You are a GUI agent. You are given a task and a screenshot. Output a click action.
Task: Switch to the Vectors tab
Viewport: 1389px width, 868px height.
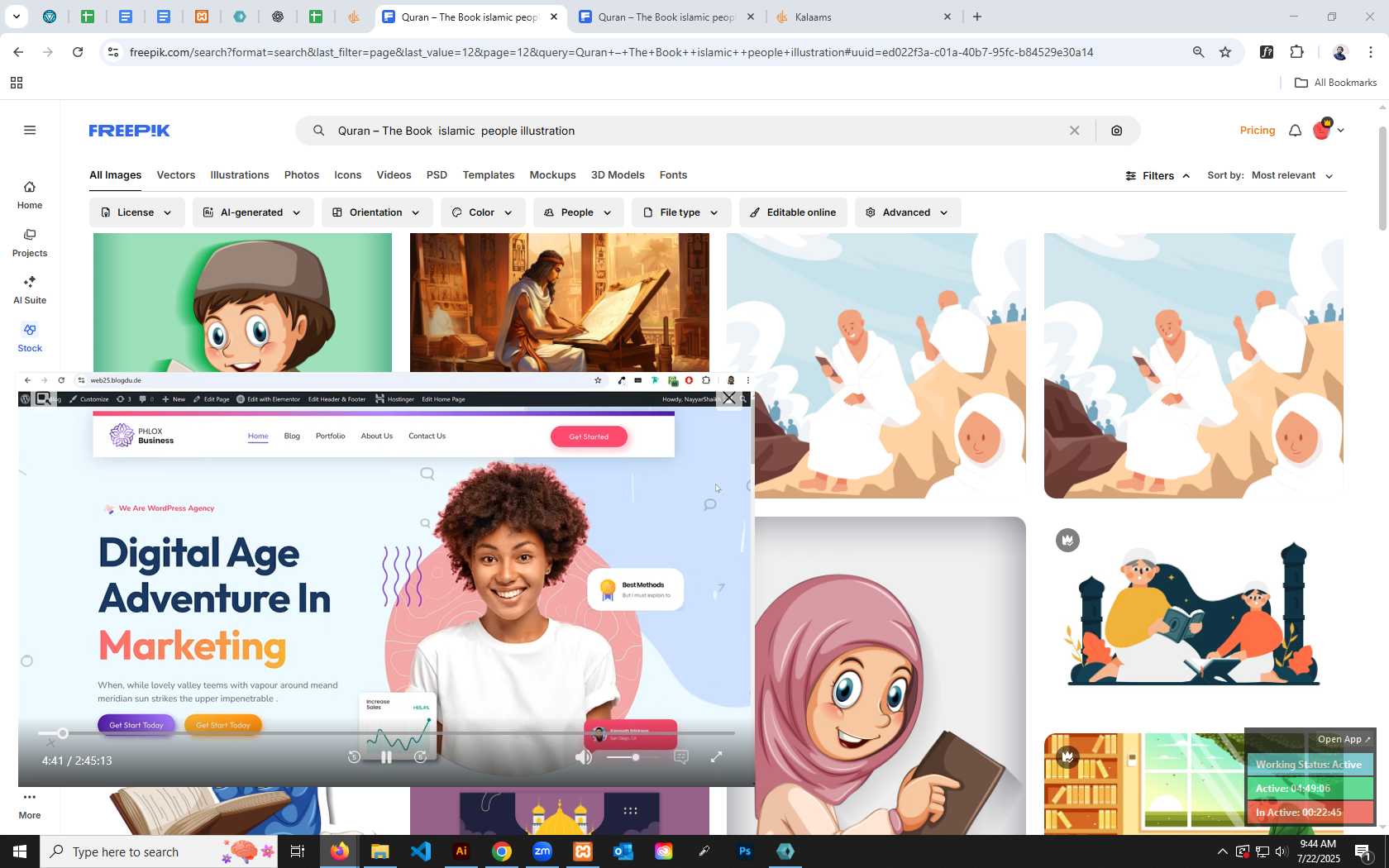pos(176,175)
